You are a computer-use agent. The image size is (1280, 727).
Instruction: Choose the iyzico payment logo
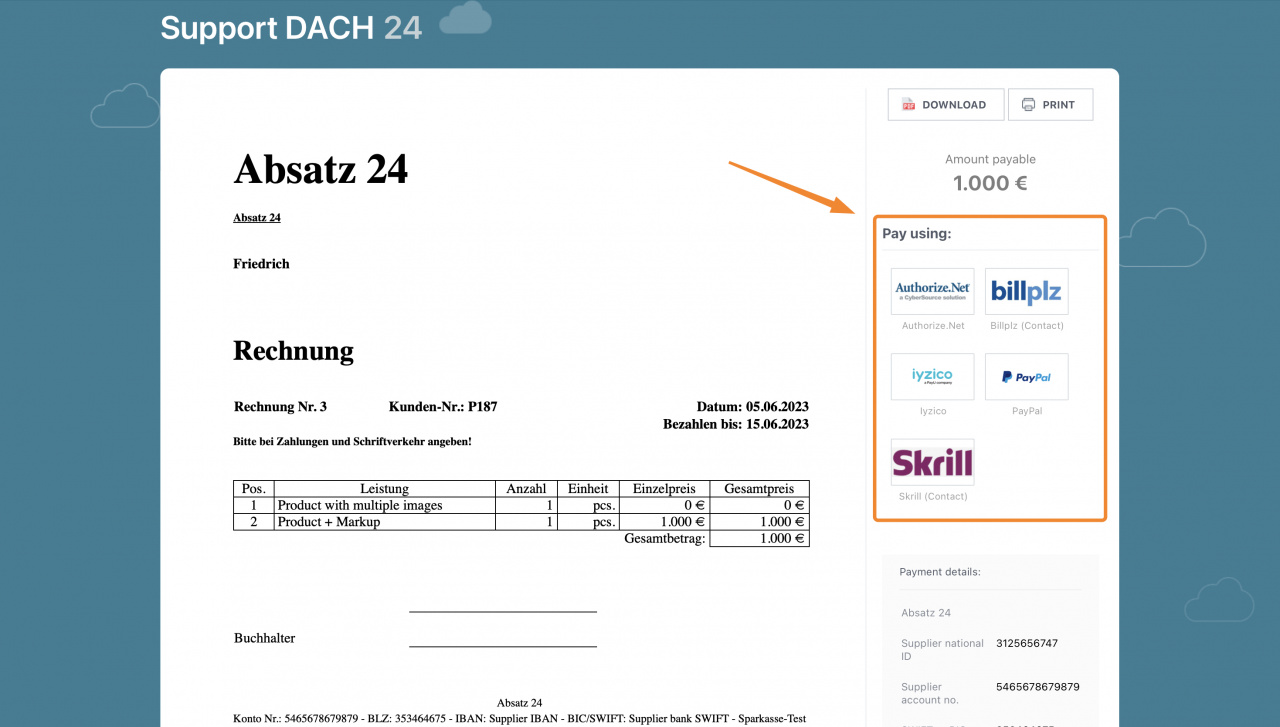click(x=932, y=376)
